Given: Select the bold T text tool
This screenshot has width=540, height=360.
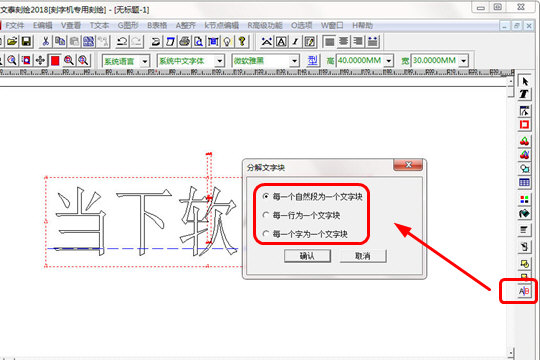Looking at the screenshot, I should (x=525, y=94).
